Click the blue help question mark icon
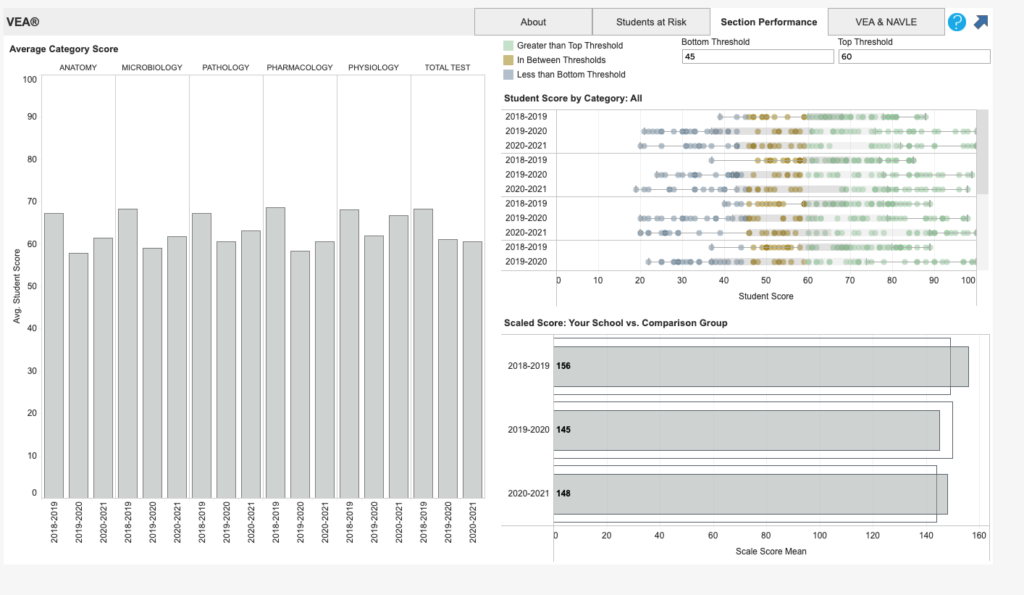Image resolution: width=1024 pixels, height=595 pixels. 957,22
